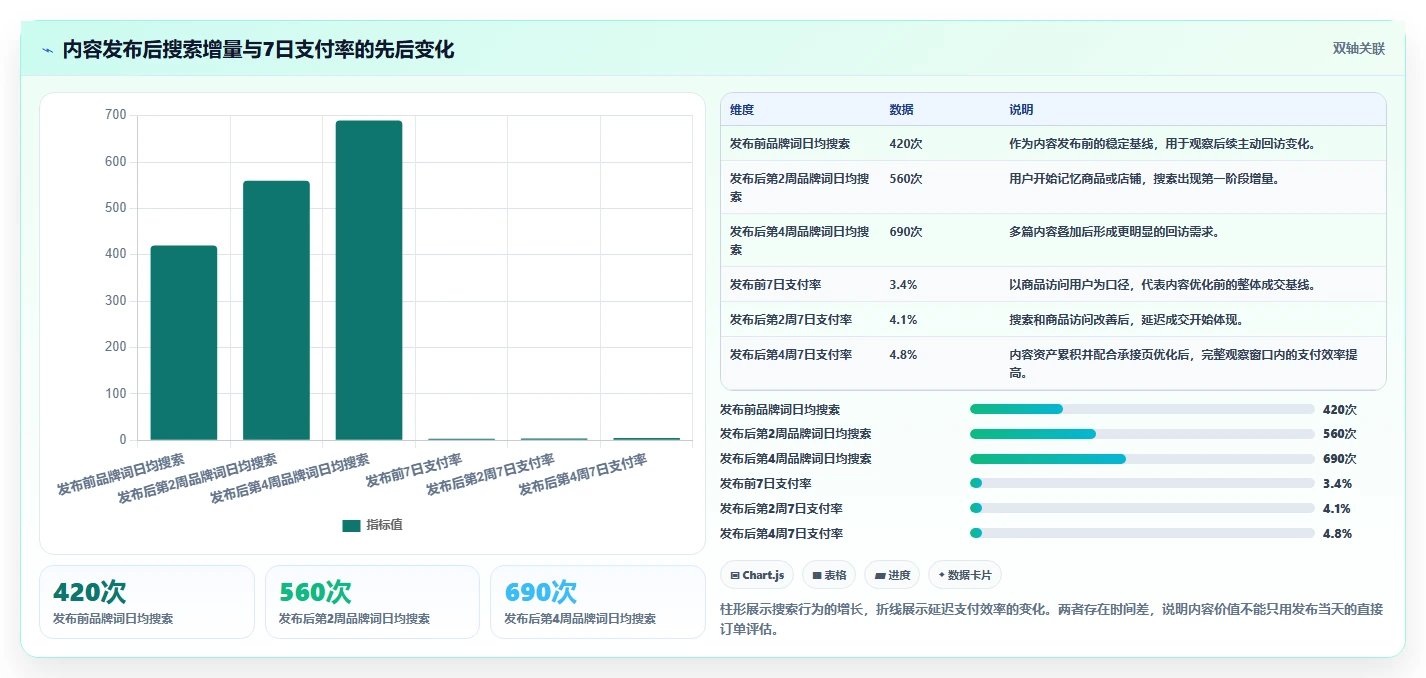Click the 4.1% progress bar

(x=1142, y=508)
